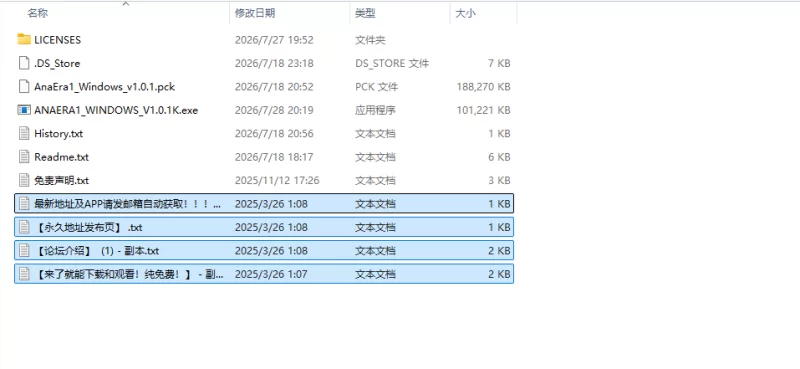Image resolution: width=800 pixels, height=369 pixels.
Task: Click the Readme.txt document icon
Action: 24,157
